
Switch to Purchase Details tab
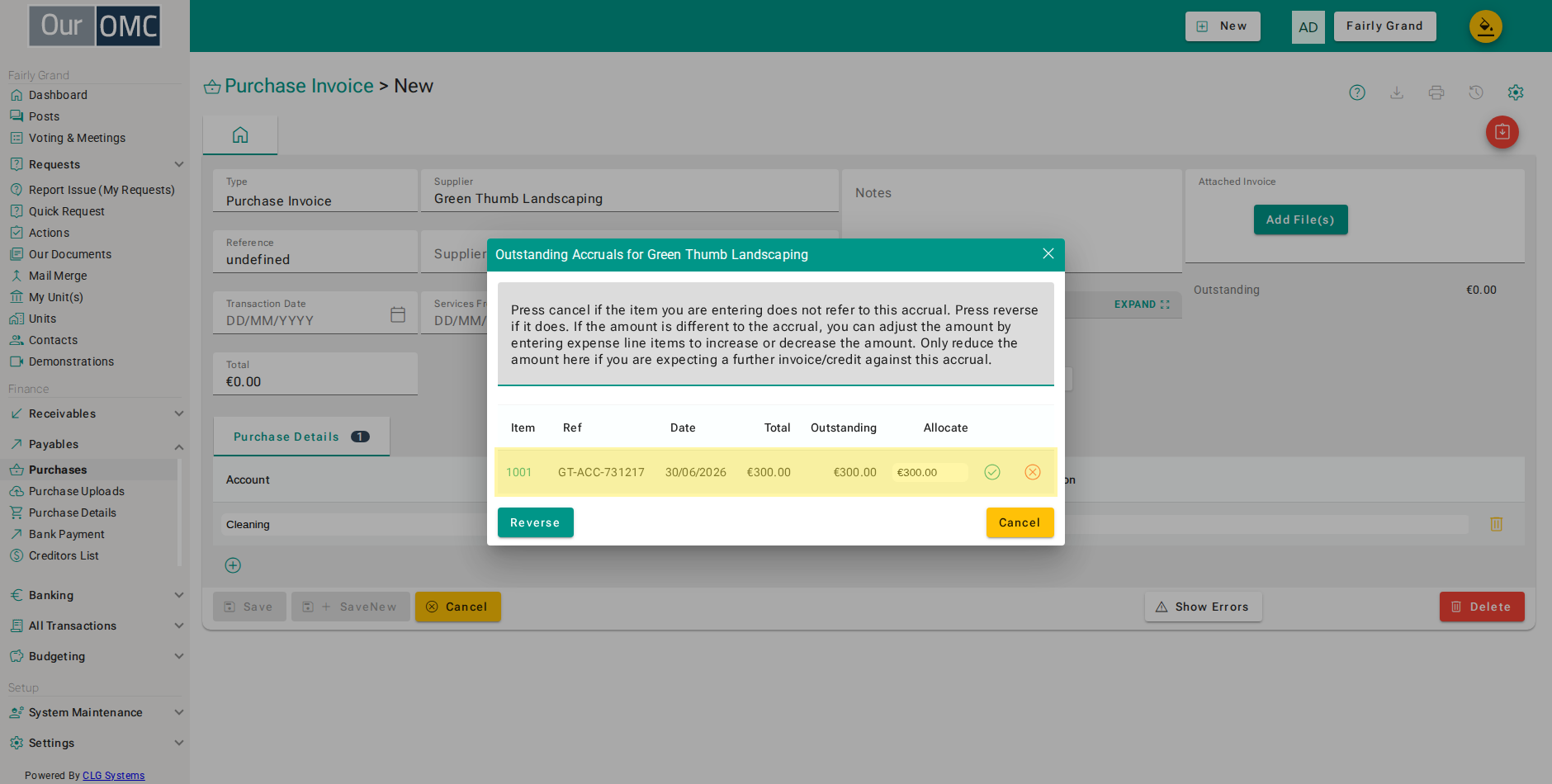point(301,437)
